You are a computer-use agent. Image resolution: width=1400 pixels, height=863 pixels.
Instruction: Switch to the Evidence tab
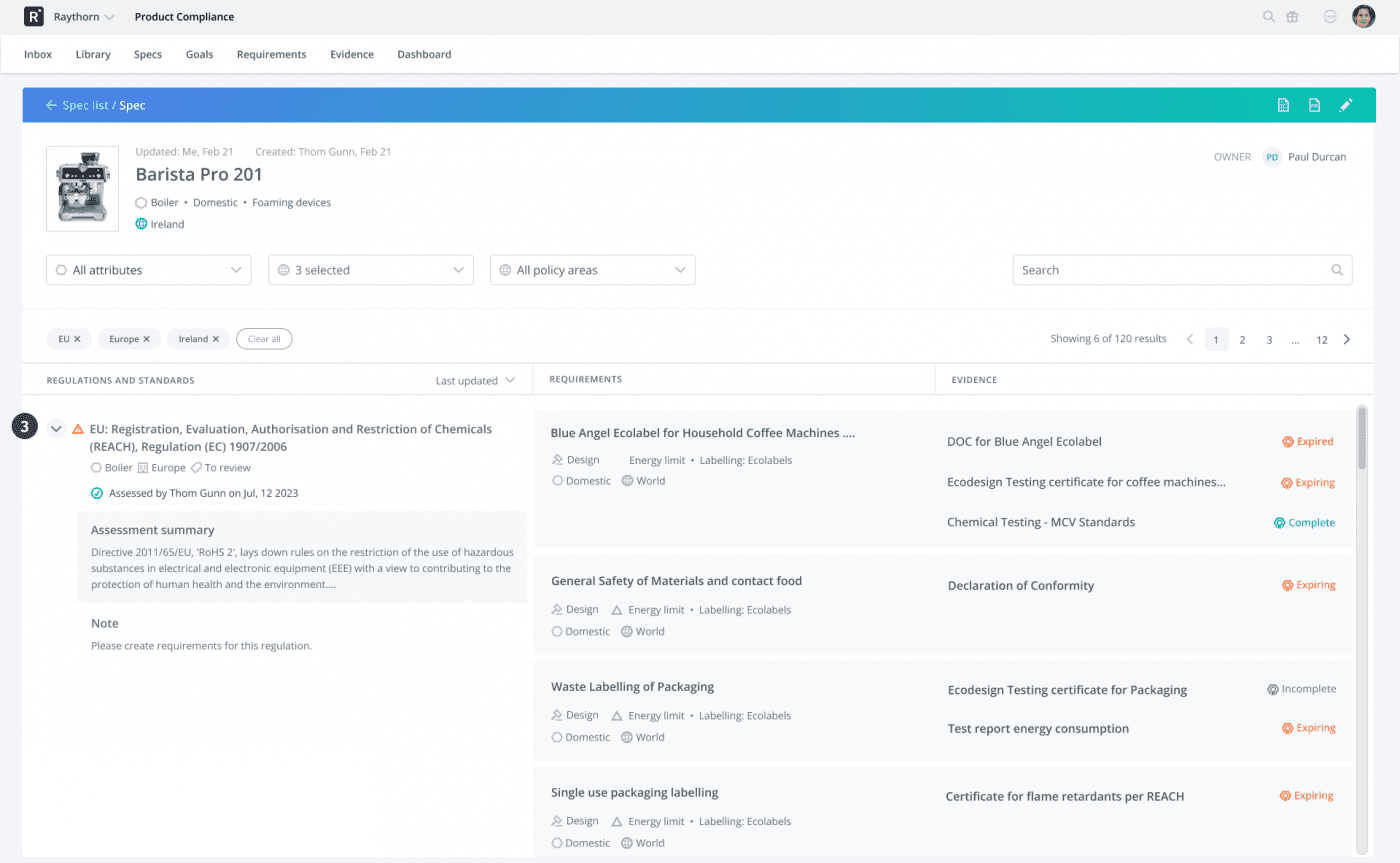pyautogui.click(x=351, y=54)
